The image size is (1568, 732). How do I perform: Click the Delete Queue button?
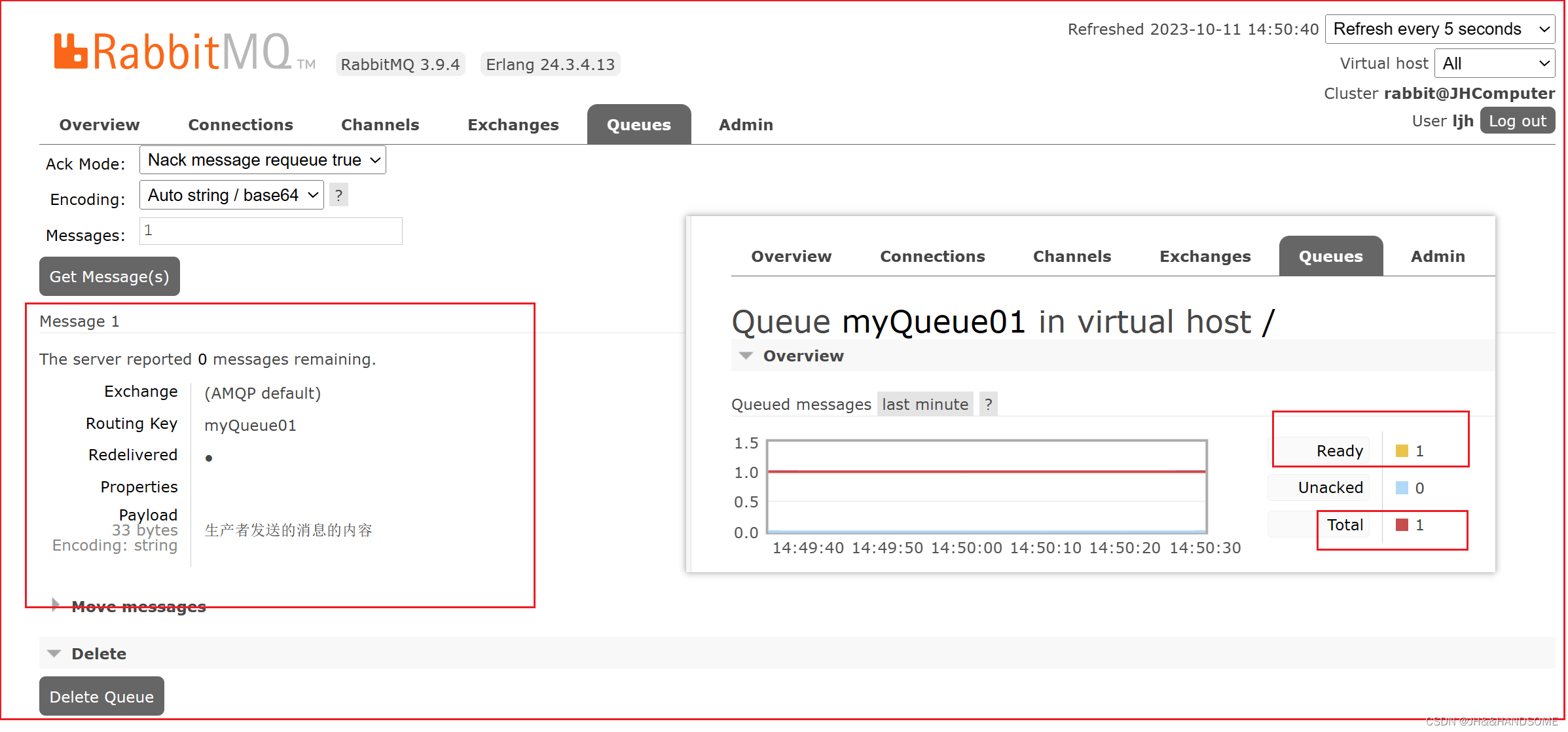point(101,696)
